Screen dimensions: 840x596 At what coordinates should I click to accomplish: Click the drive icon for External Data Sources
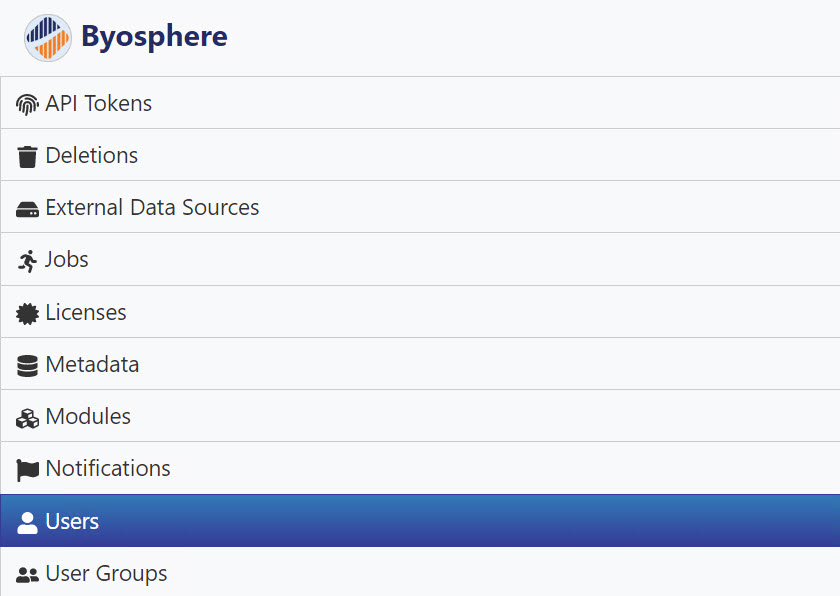[27, 209]
